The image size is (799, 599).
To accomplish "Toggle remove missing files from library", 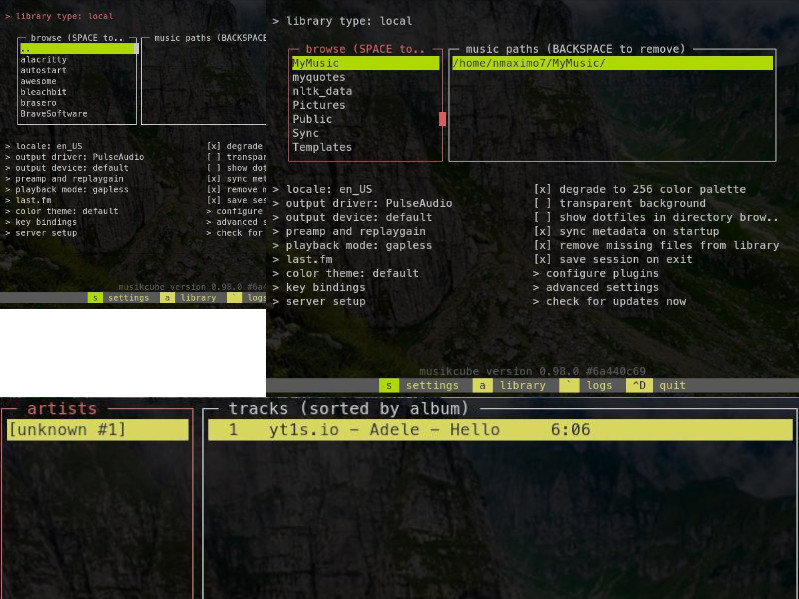I will (x=541, y=245).
